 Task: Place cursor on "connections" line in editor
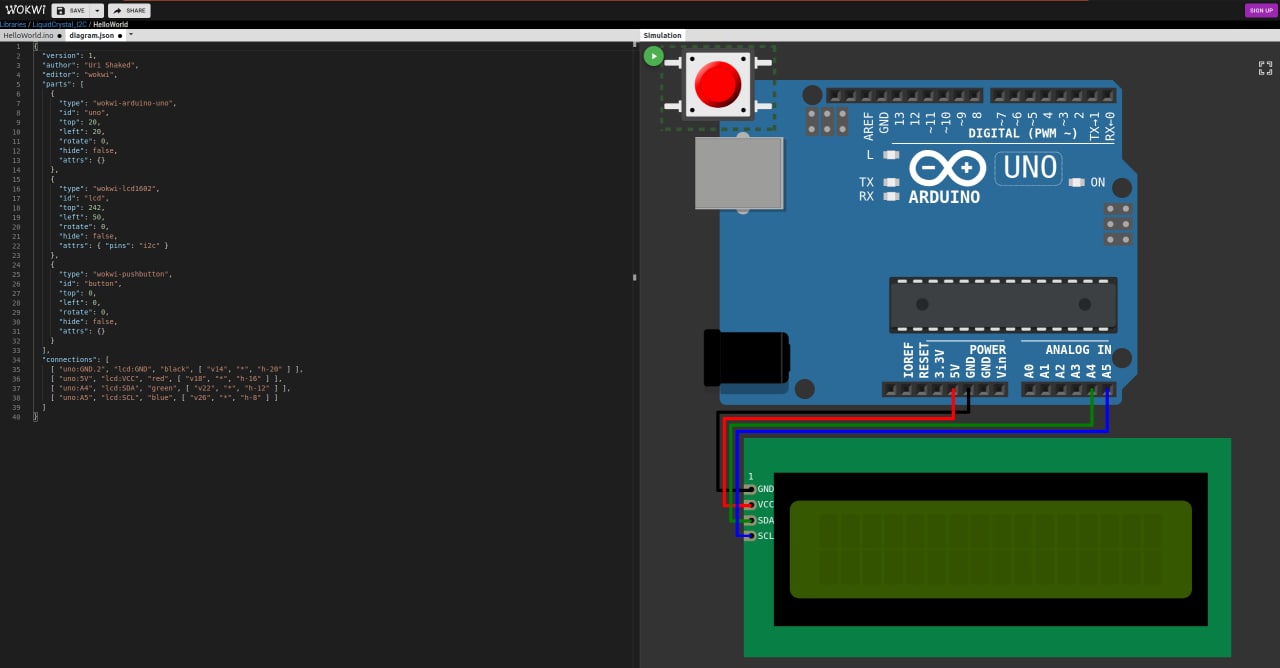(75, 359)
